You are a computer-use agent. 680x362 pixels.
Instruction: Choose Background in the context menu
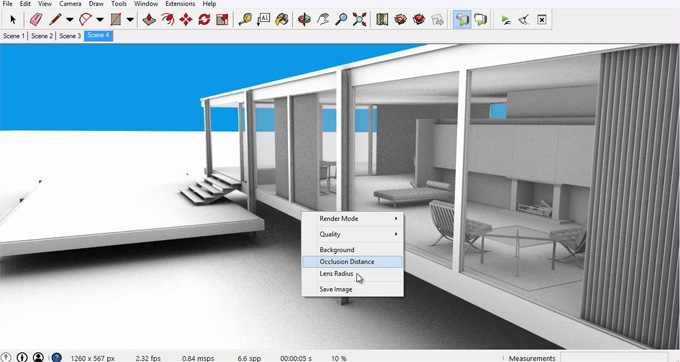coord(353,250)
